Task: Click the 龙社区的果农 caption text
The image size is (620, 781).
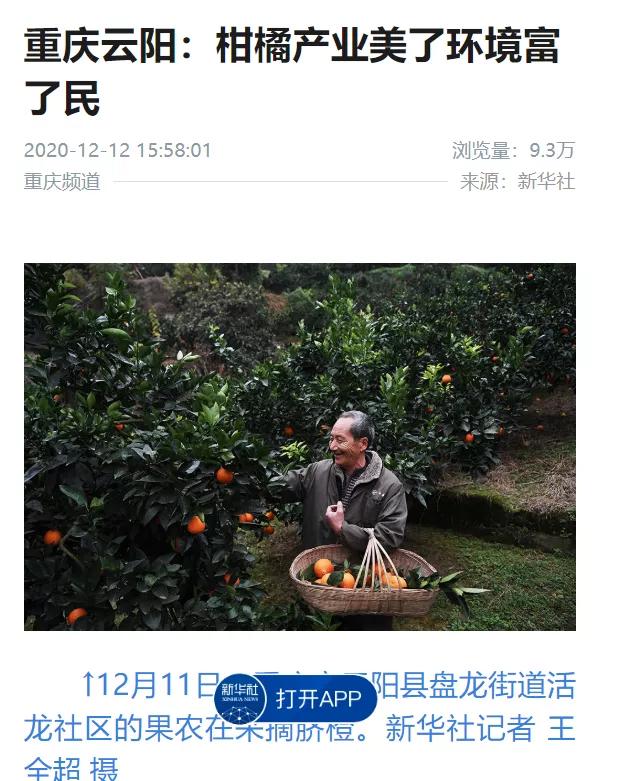Action: pyautogui.click(x=115, y=729)
